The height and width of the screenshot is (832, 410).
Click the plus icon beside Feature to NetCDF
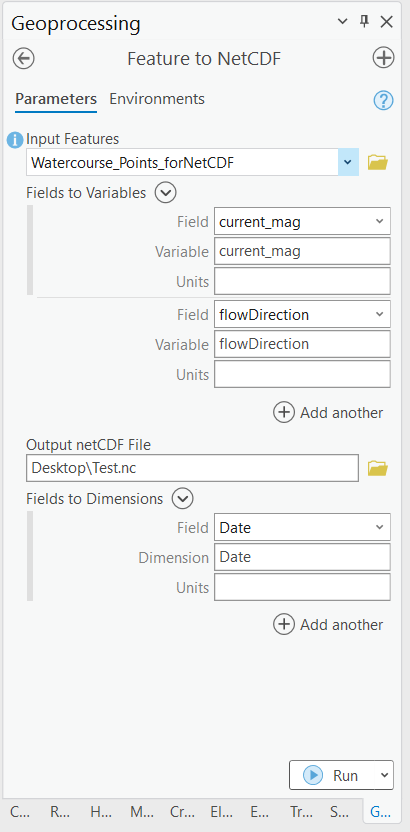[x=383, y=58]
